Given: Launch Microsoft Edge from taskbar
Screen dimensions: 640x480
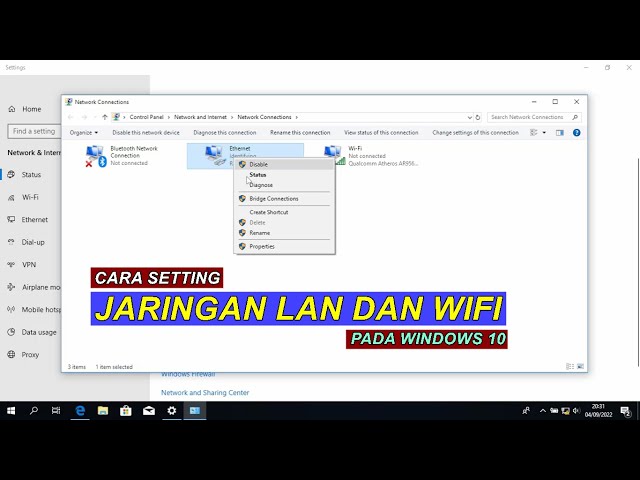Looking at the screenshot, I should tap(80, 411).
